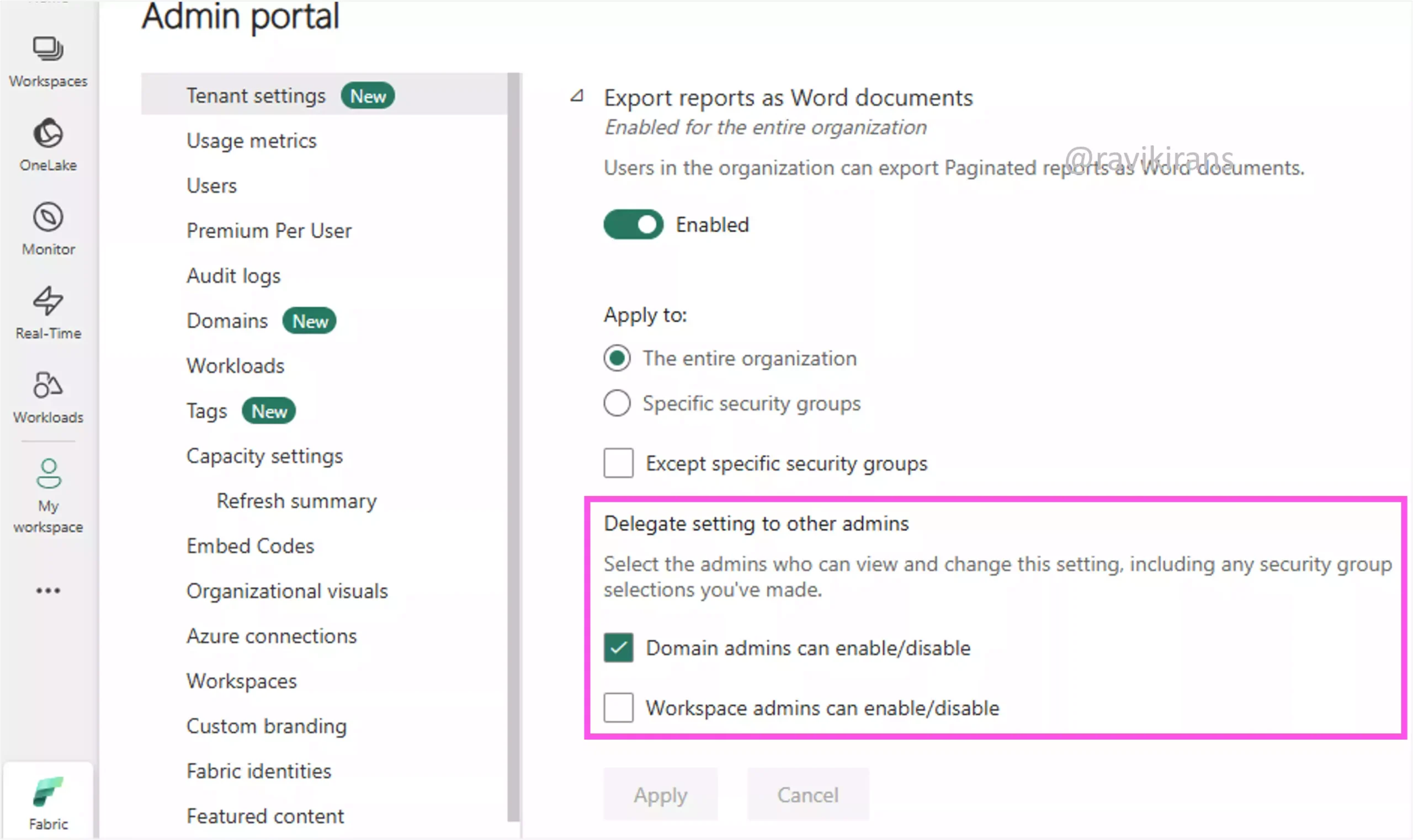The image size is (1413, 840).
Task: Open Organizational visuals section
Action: pyautogui.click(x=287, y=591)
